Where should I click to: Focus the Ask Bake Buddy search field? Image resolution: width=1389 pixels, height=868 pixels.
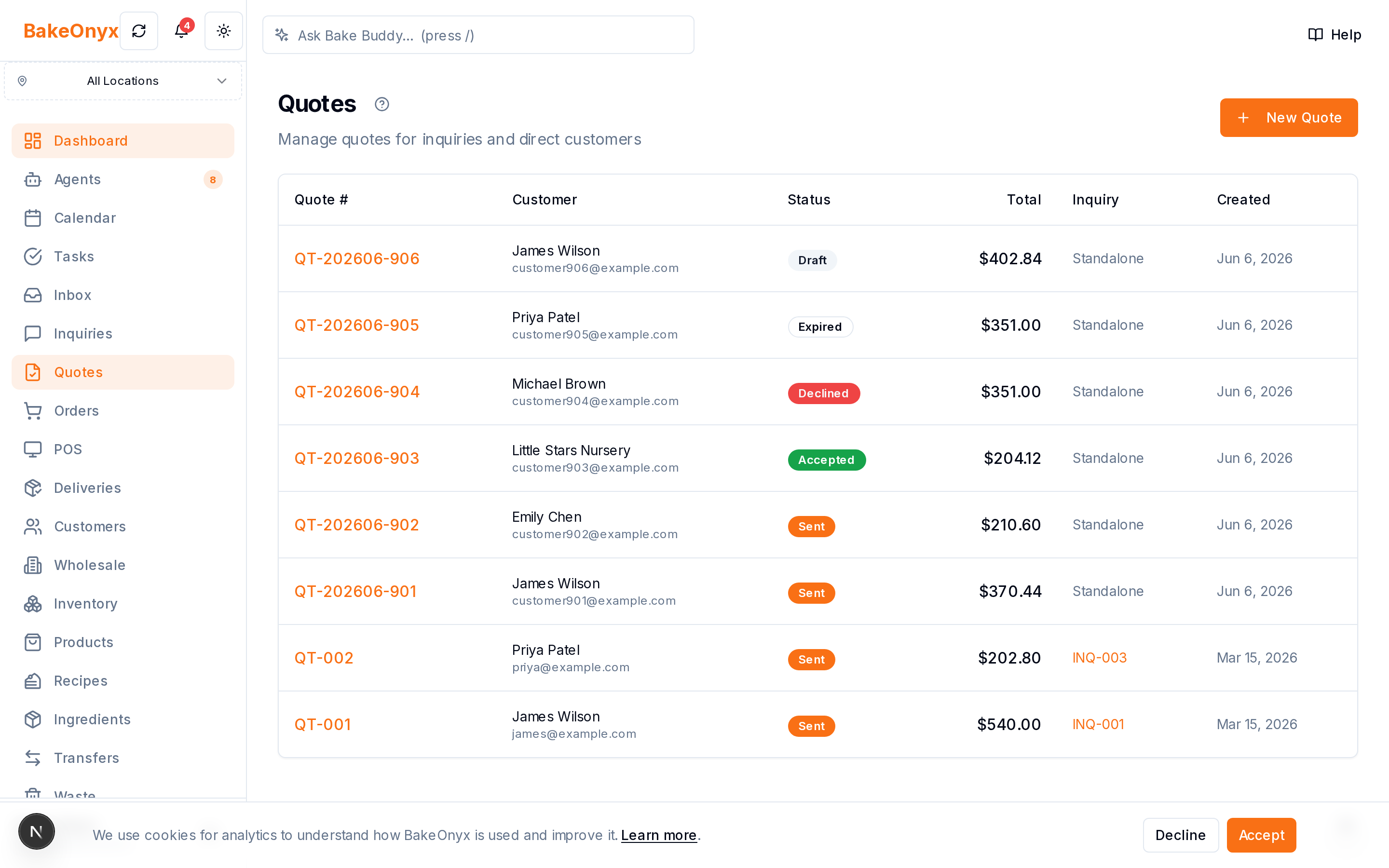click(478, 35)
